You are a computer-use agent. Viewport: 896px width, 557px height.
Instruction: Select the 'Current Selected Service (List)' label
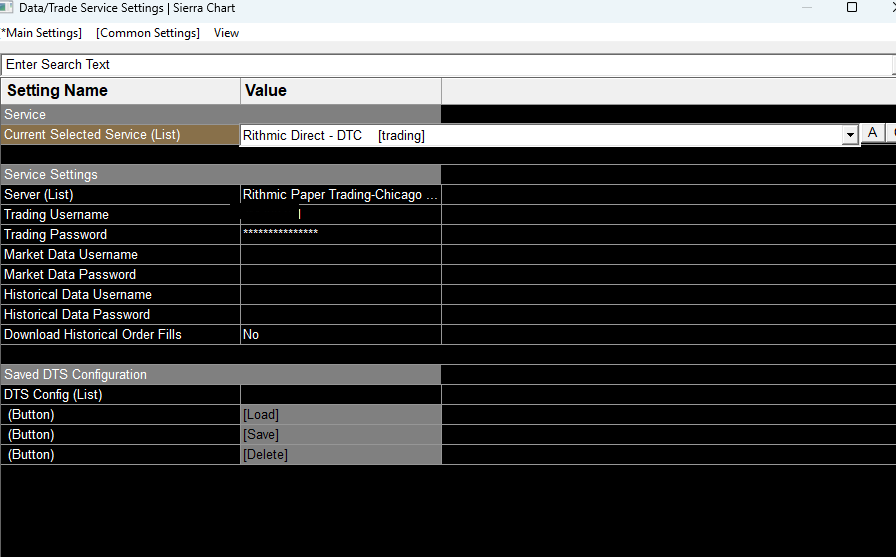click(x=92, y=135)
